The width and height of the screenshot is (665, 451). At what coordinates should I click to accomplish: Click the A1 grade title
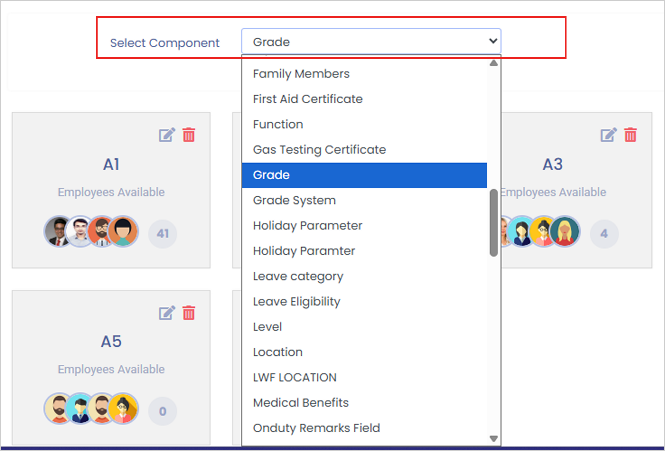[111, 164]
